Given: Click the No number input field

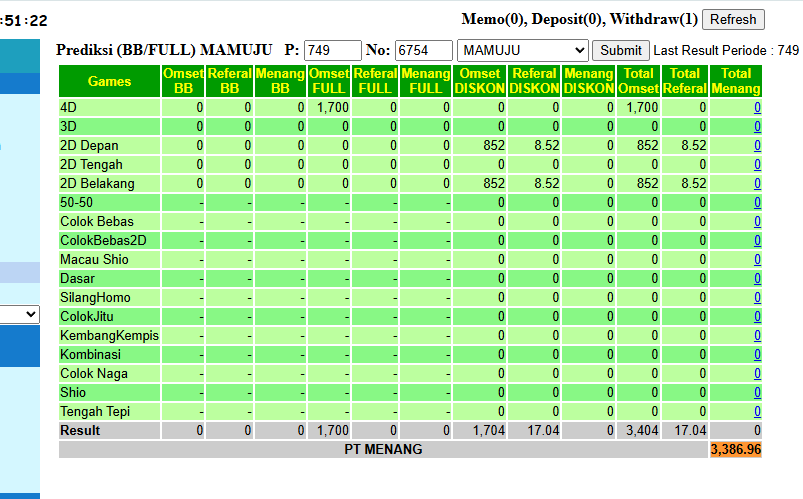Looking at the screenshot, I should click(x=424, y=50).
